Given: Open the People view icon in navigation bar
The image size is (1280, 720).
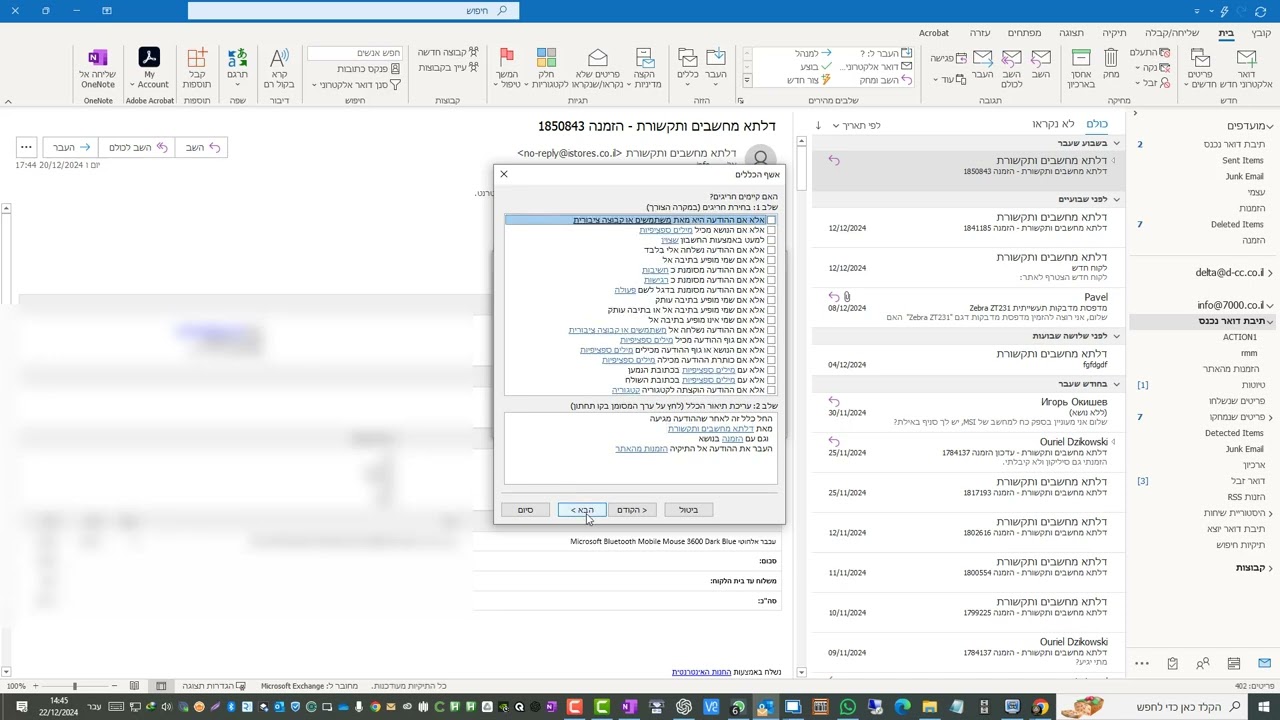Looking at the screenshot, I should [1203, 663].
